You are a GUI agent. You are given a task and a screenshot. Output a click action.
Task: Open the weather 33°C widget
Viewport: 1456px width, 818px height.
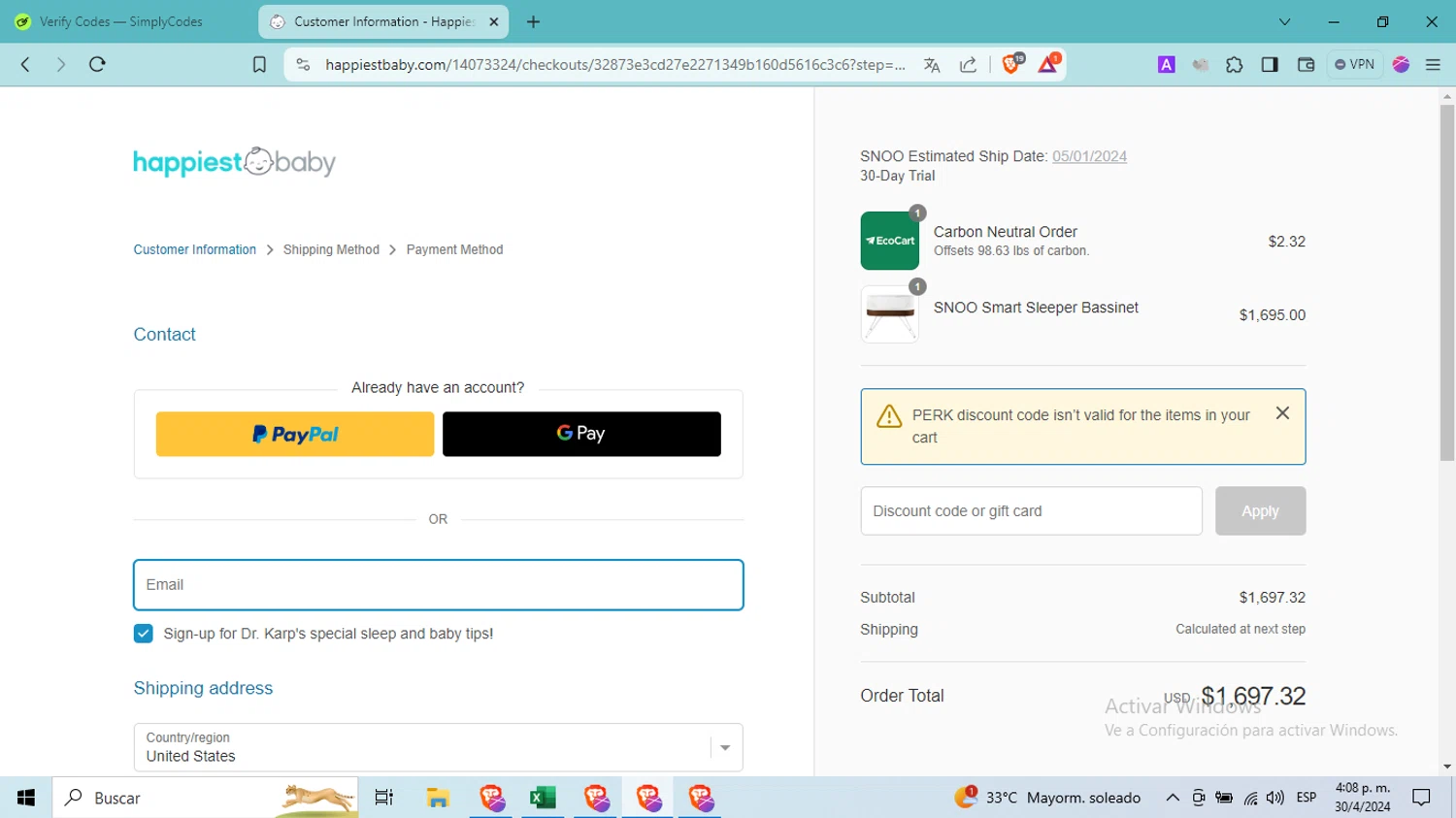(1048, 798)
